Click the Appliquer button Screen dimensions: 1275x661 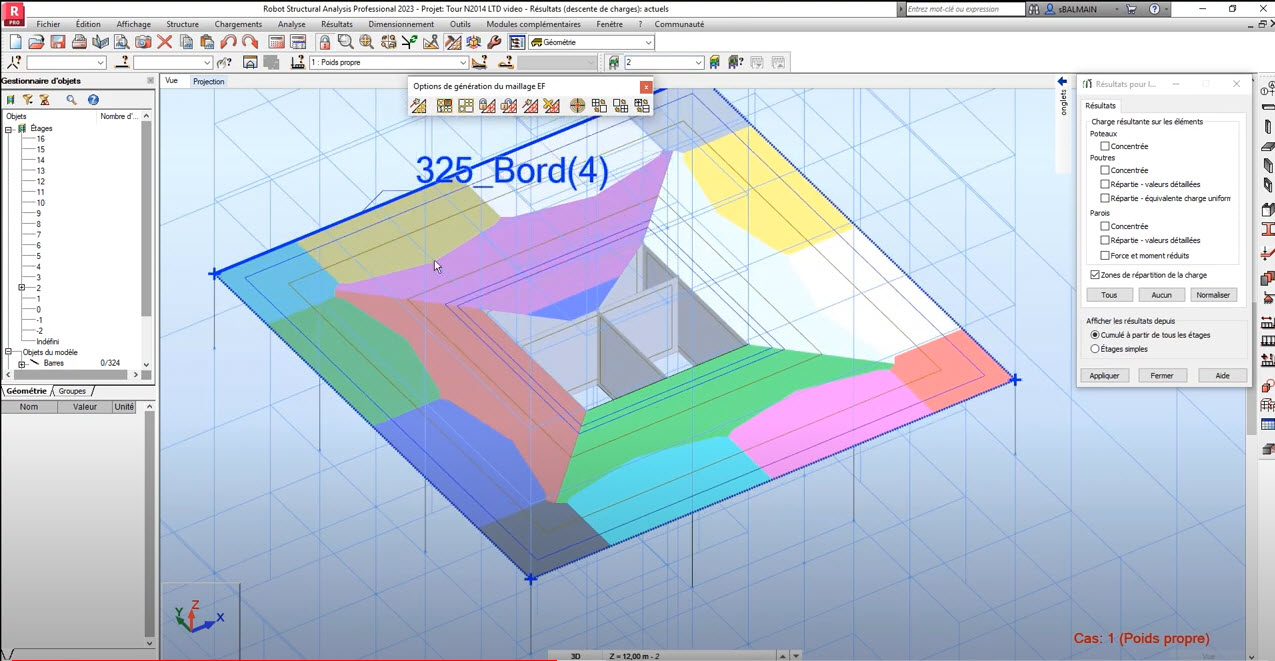click(x=1104, y=374)
